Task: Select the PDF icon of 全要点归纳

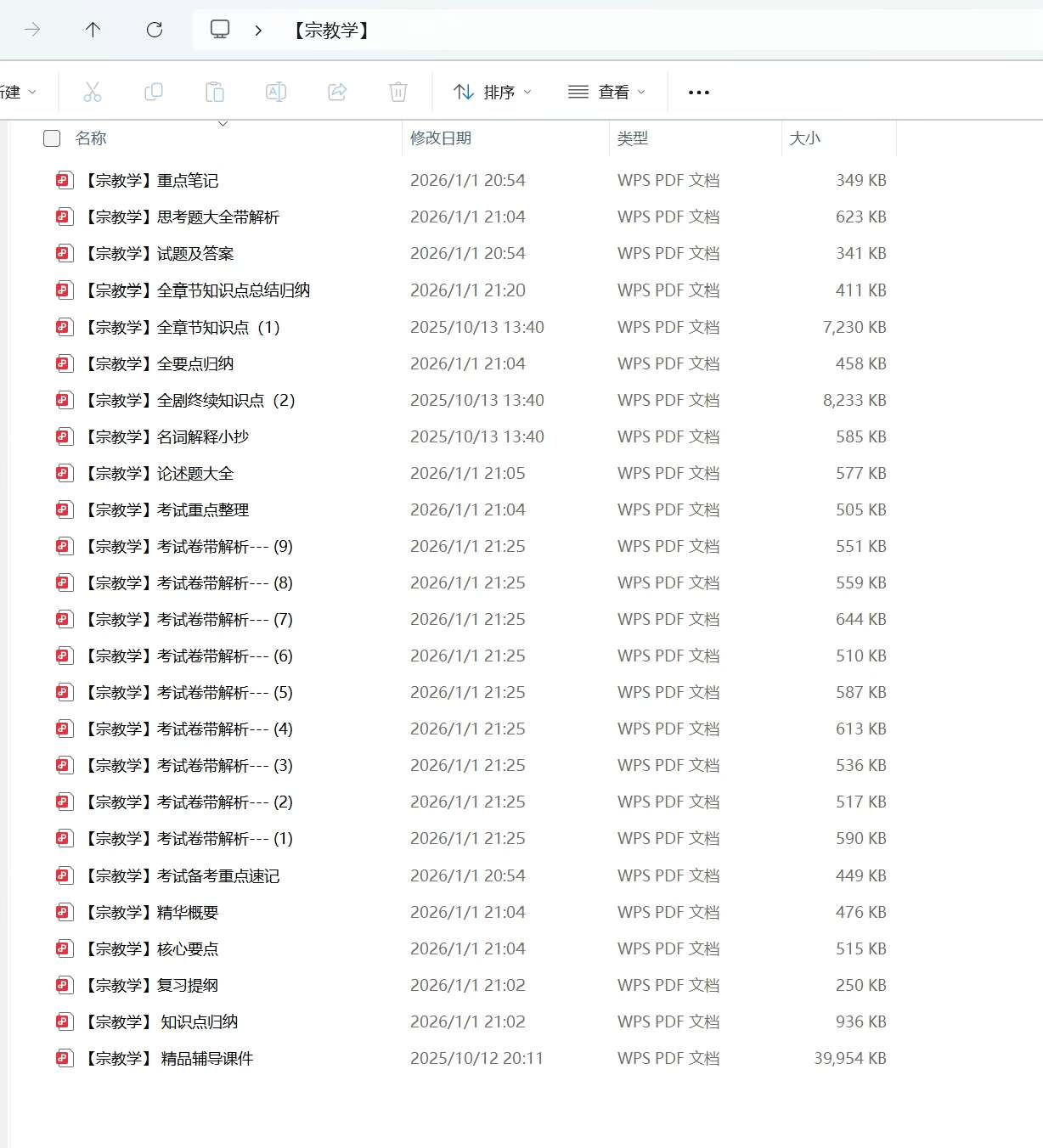Action: coord(64,363)
